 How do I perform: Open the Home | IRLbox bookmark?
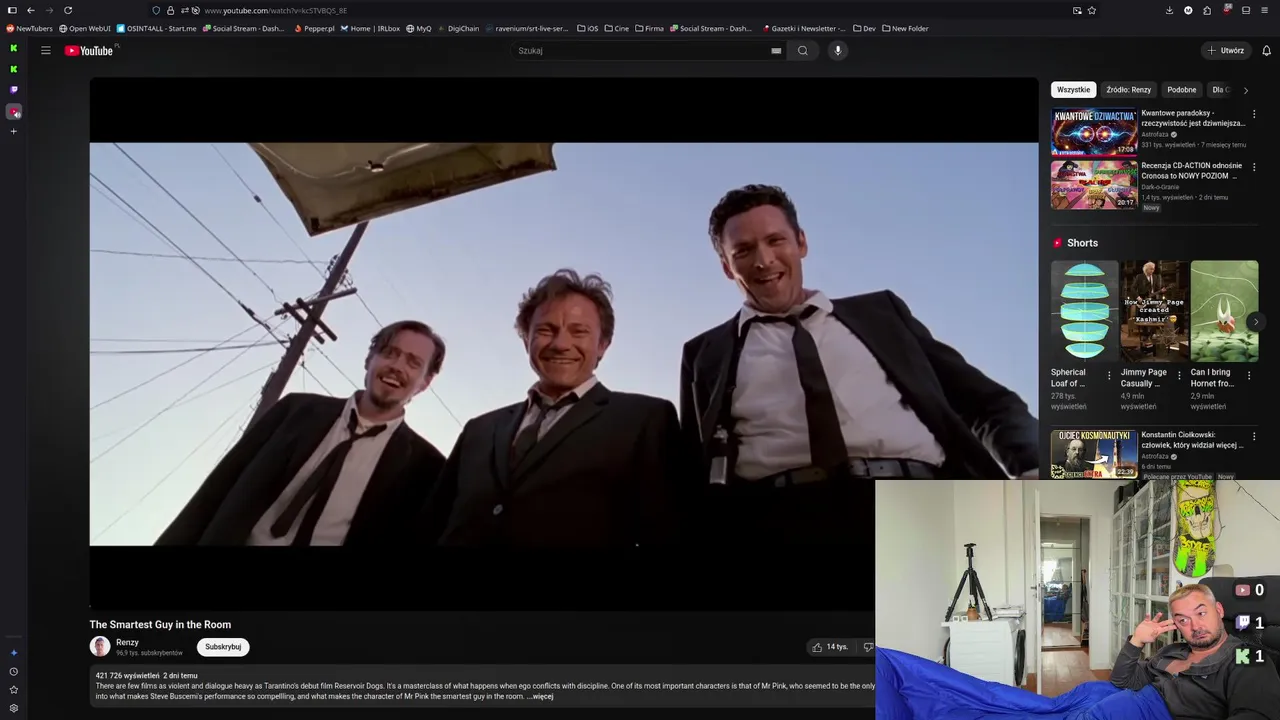370,28
